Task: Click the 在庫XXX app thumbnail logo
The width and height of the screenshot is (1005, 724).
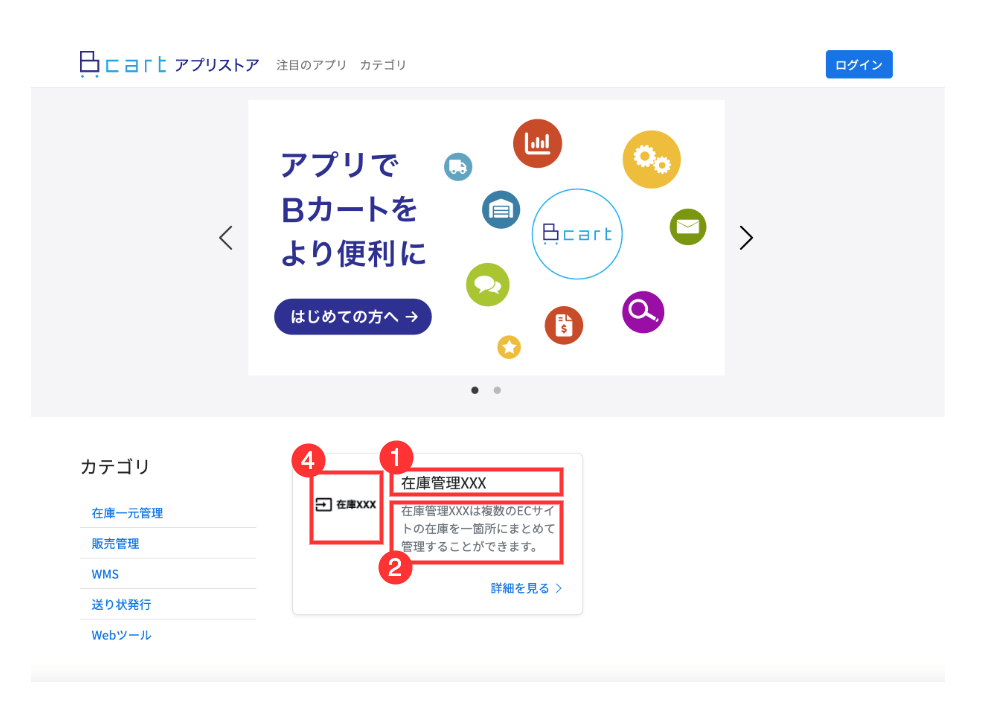Action: (x=346, y=505)
